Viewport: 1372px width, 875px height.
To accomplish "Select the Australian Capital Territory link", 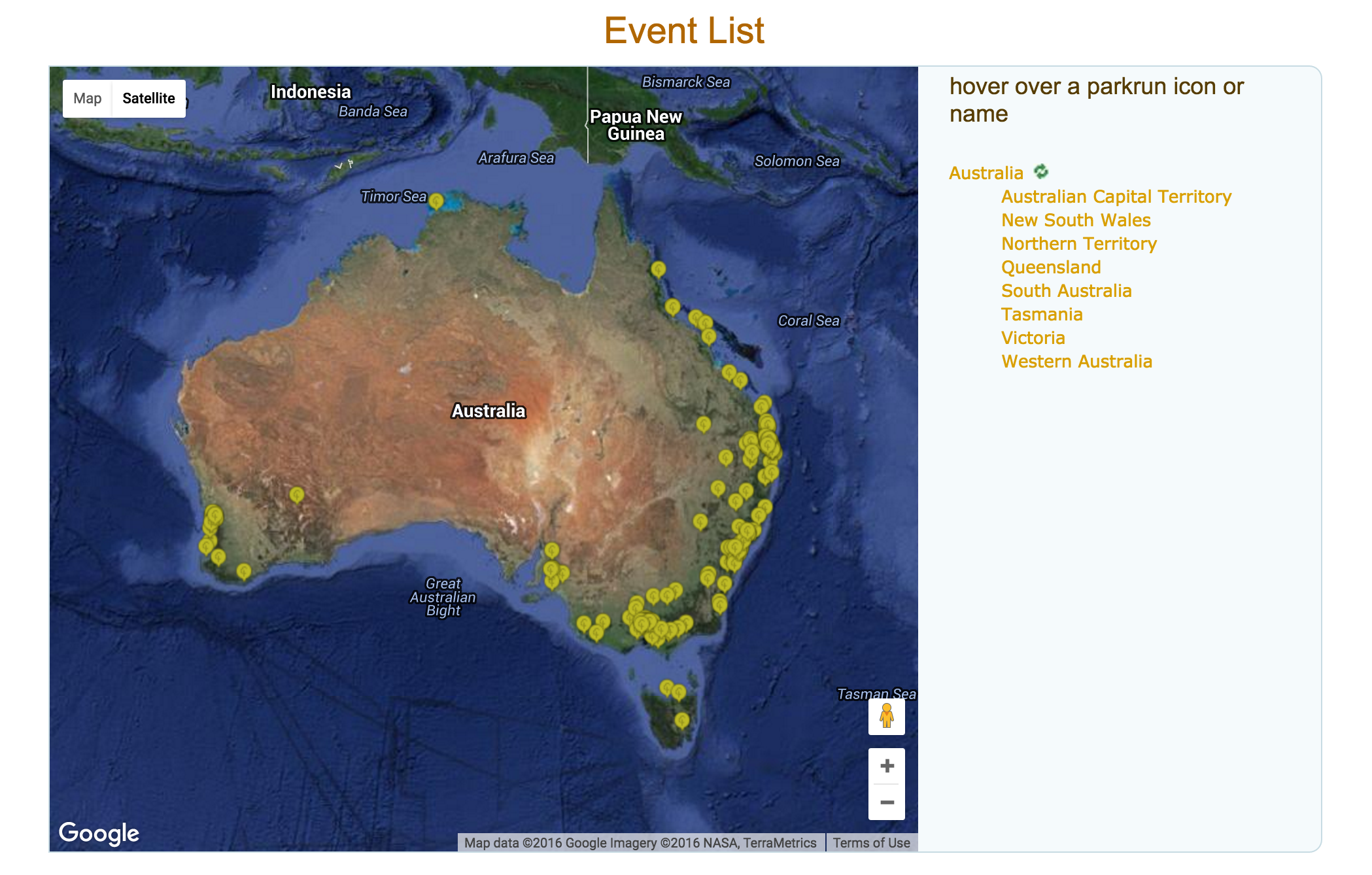I will [x=1116, y=197].
